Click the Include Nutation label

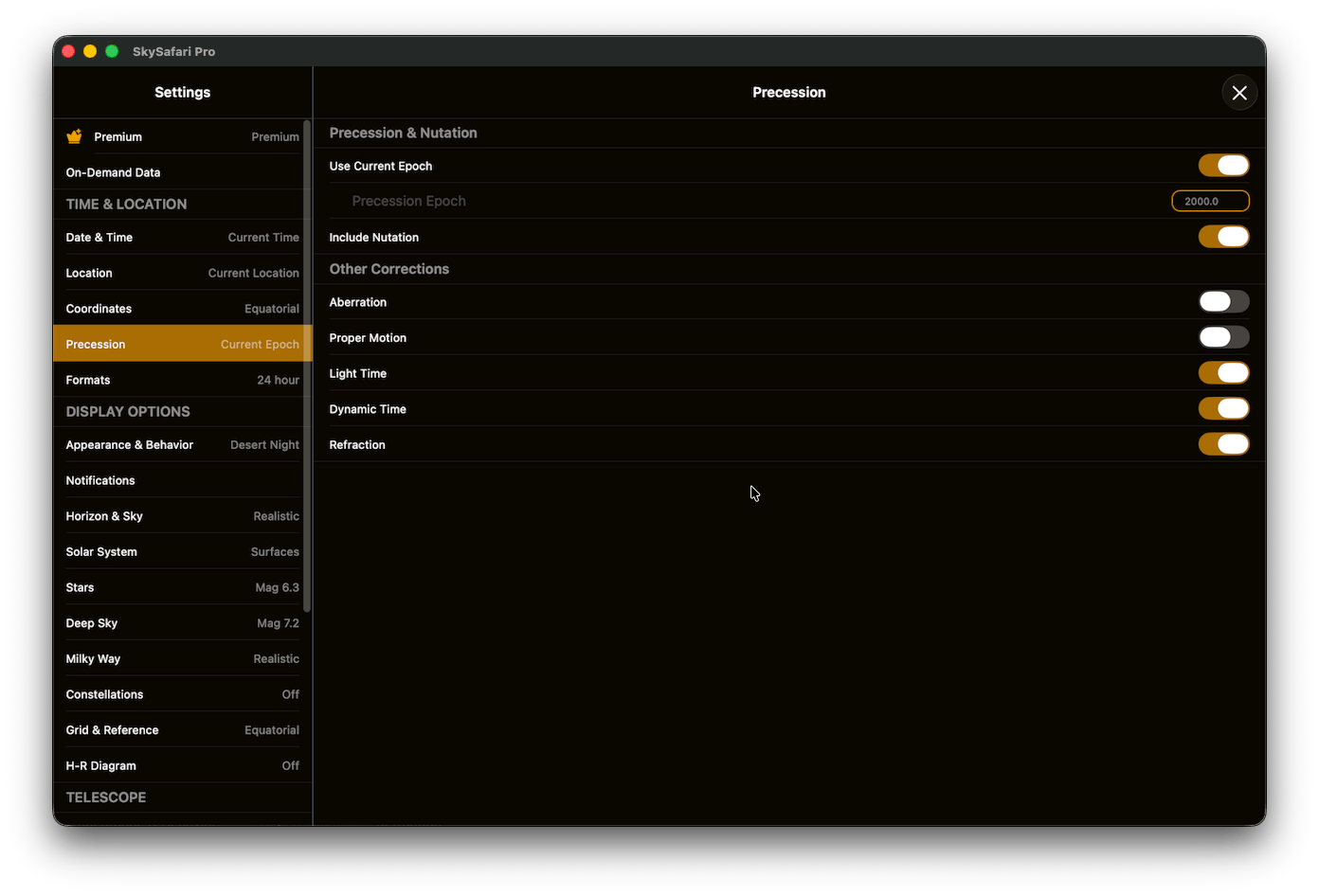pos(373,238)
